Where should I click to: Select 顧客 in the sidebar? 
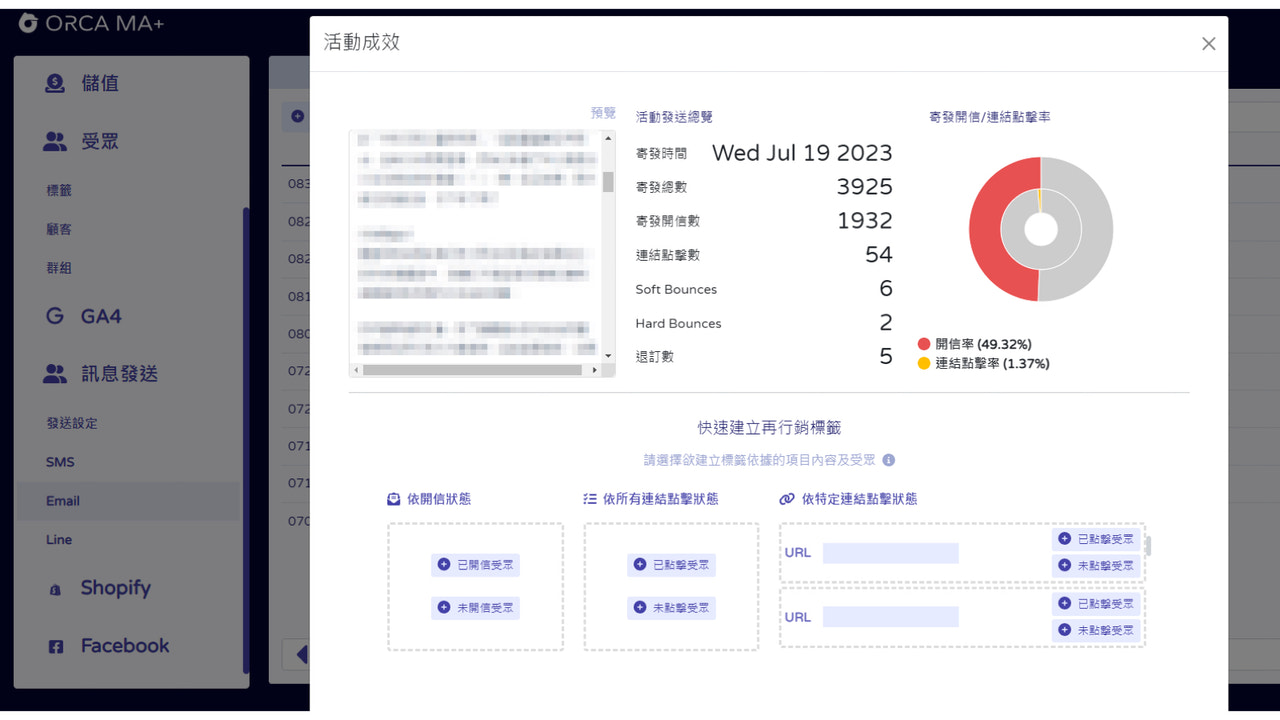click(x=59, y=229)
